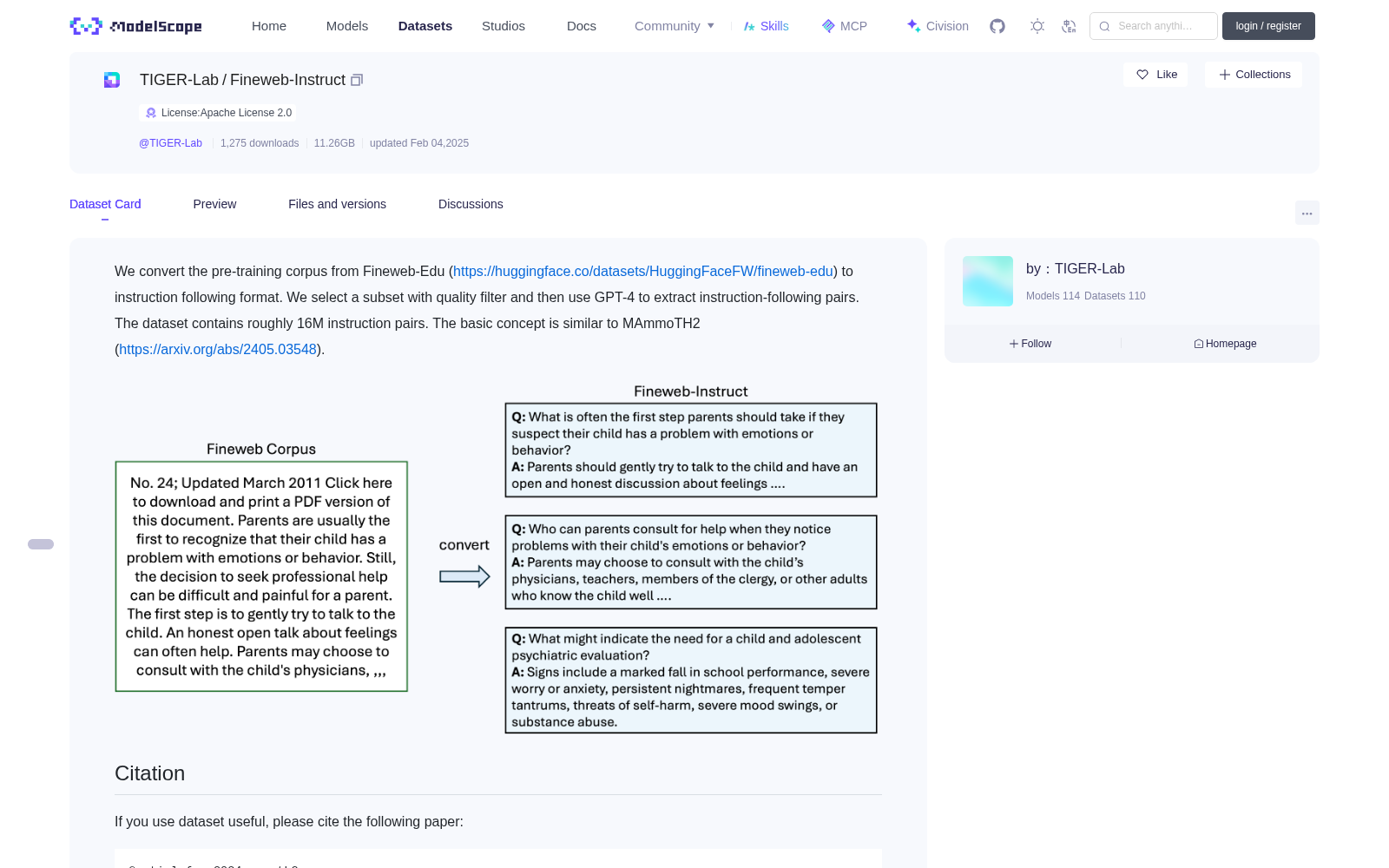Open Studios in navigation bar
This screenshot has height=868, width=1389.
click(504, 26)
